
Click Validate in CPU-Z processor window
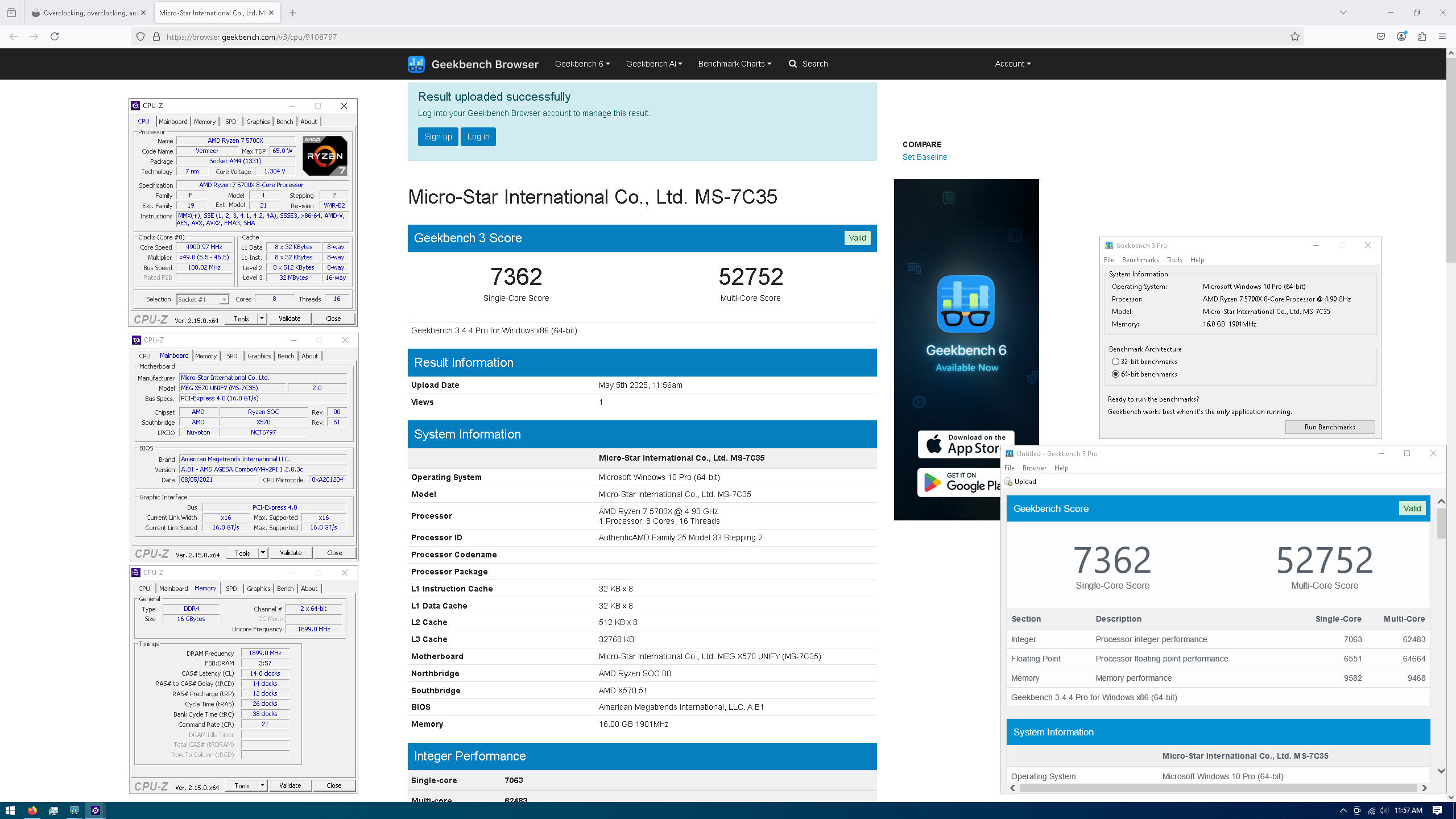[289, 318]
